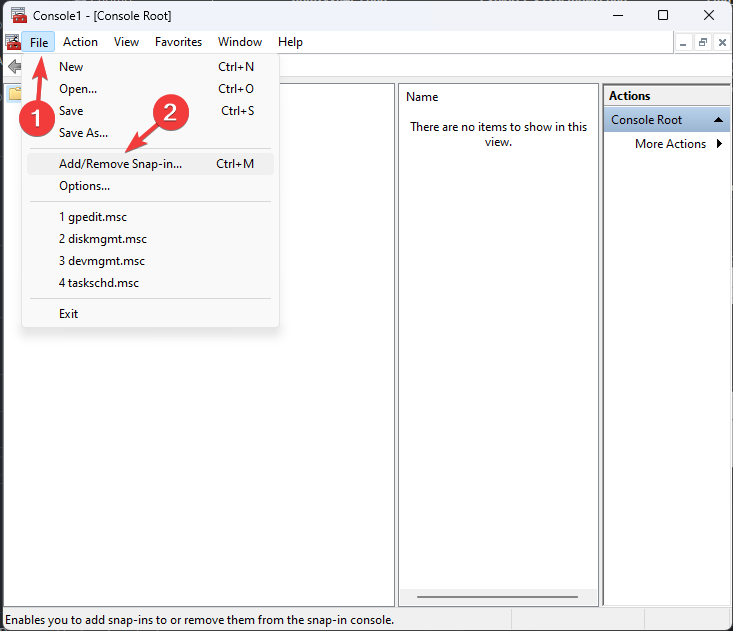Choose Open... from the File menu
The height and width of the screenshot is (631, 733).
150,89
